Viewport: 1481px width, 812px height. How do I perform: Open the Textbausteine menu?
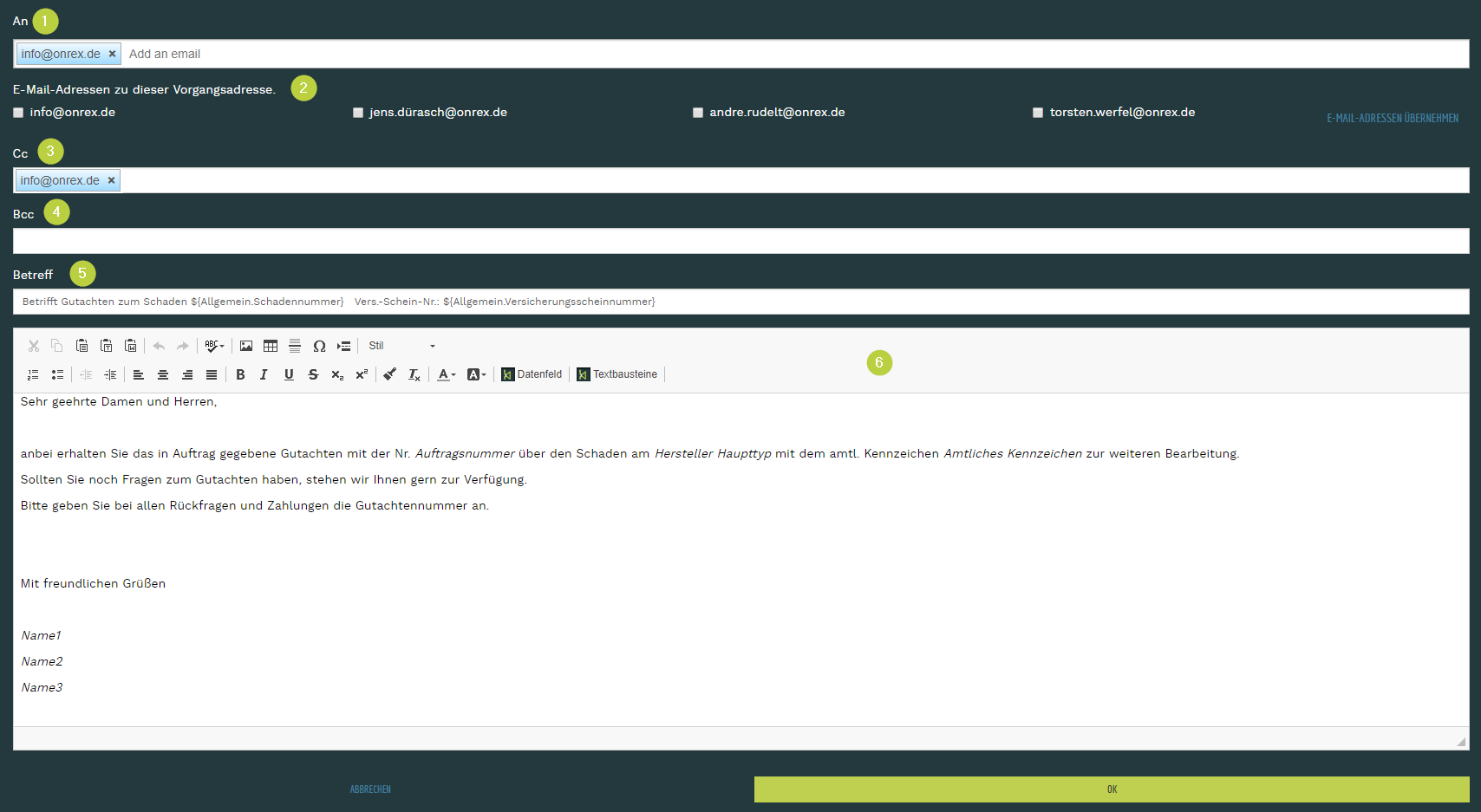point(617,374)
